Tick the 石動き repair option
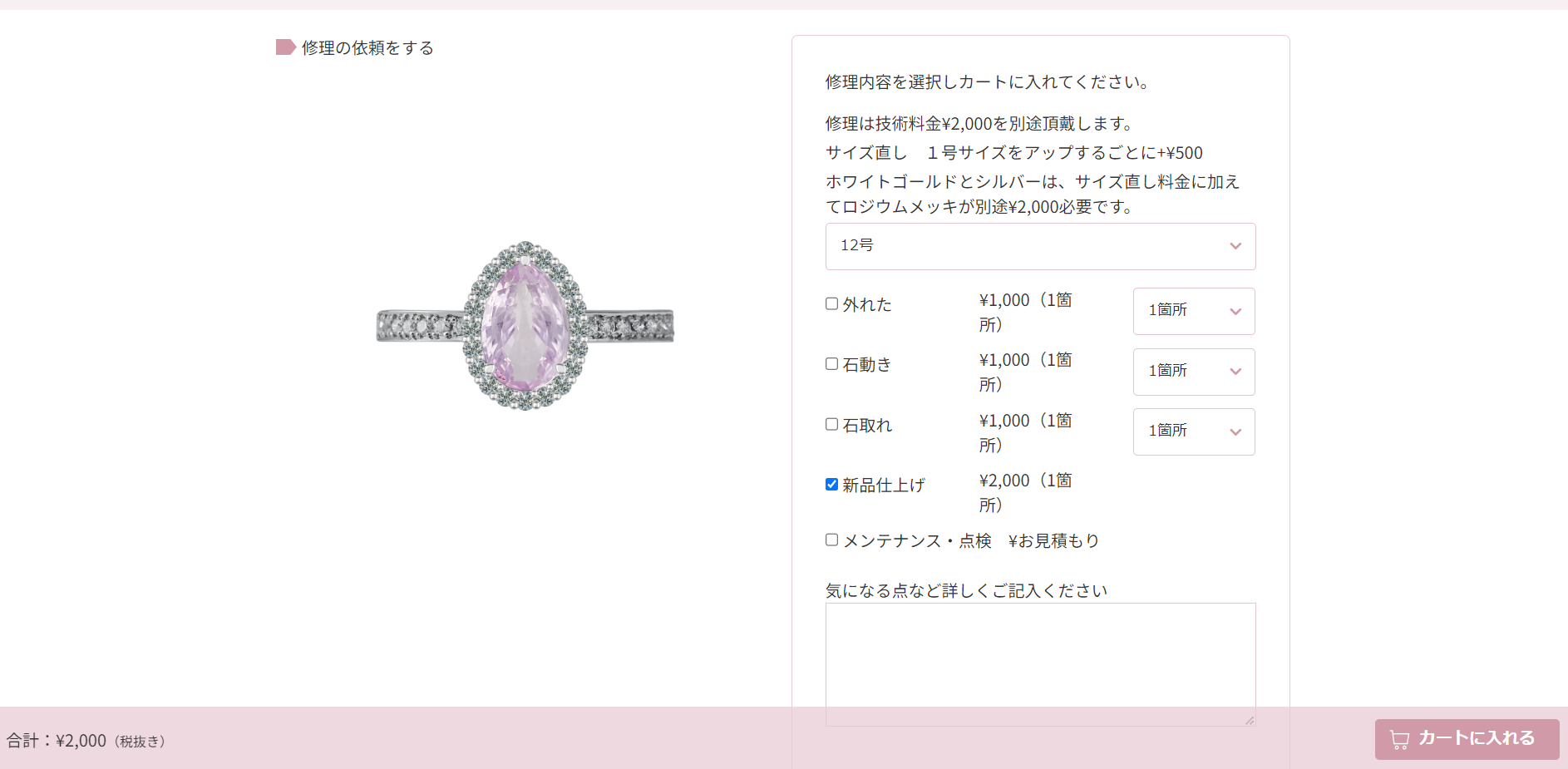Screen dimensions: 1568x769 [x=831, y=363]
